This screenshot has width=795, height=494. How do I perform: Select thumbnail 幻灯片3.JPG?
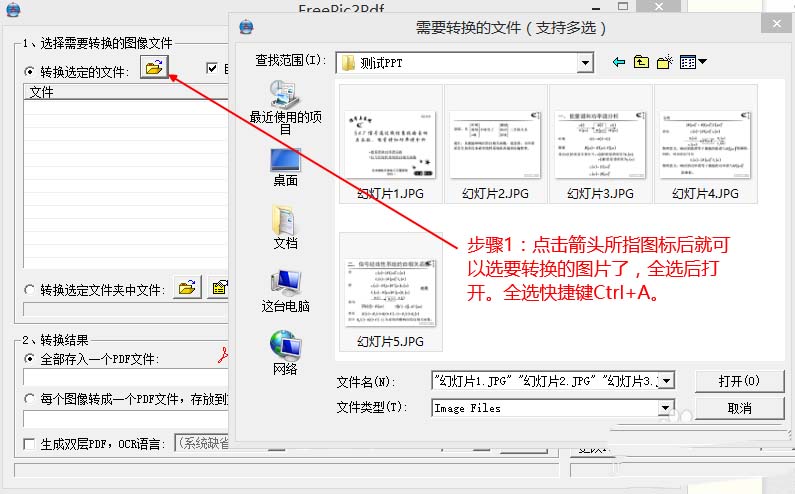click(x=600, y=145)
